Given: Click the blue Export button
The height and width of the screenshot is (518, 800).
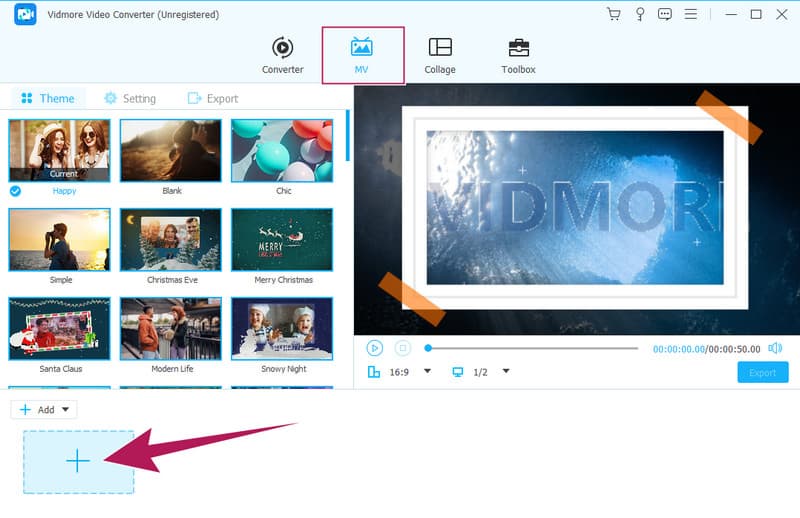Looking at the screenshot, I should 763,373.
